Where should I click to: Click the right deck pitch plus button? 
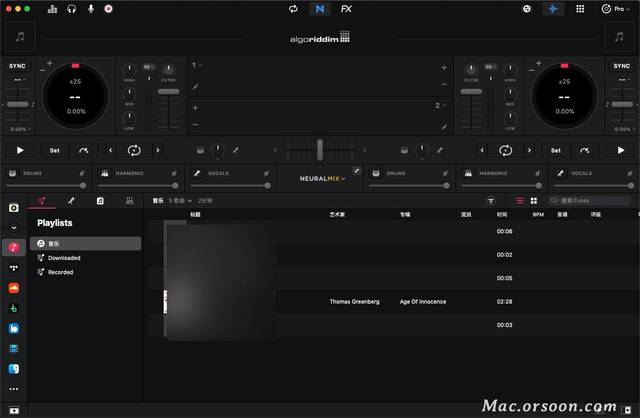[x=539, y=63]
